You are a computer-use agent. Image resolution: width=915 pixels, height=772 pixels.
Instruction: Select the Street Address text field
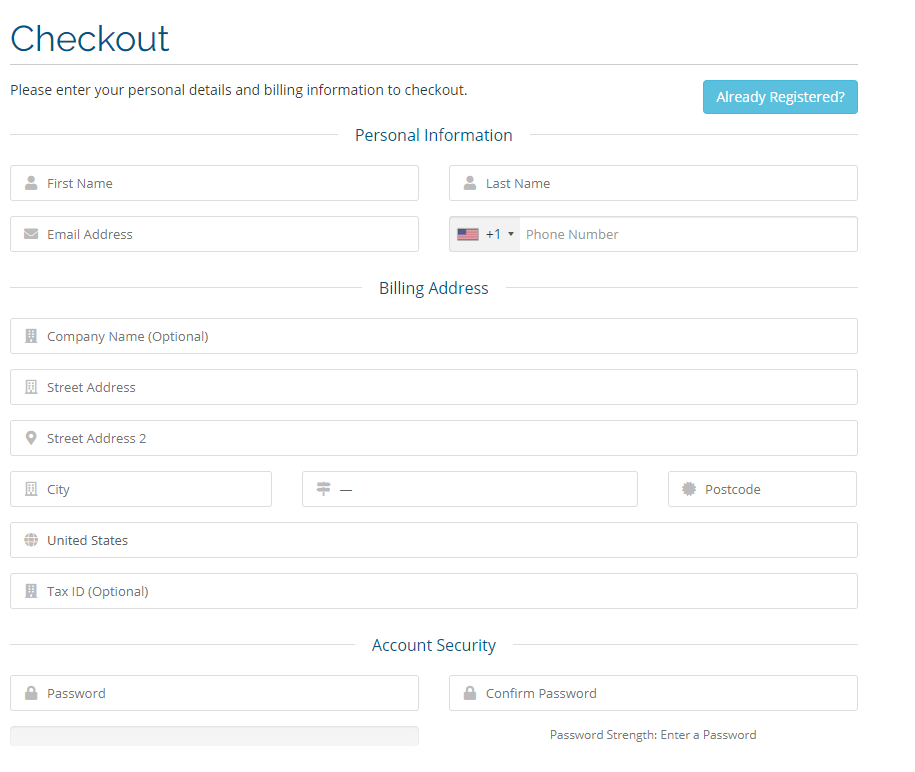point(434,387)
